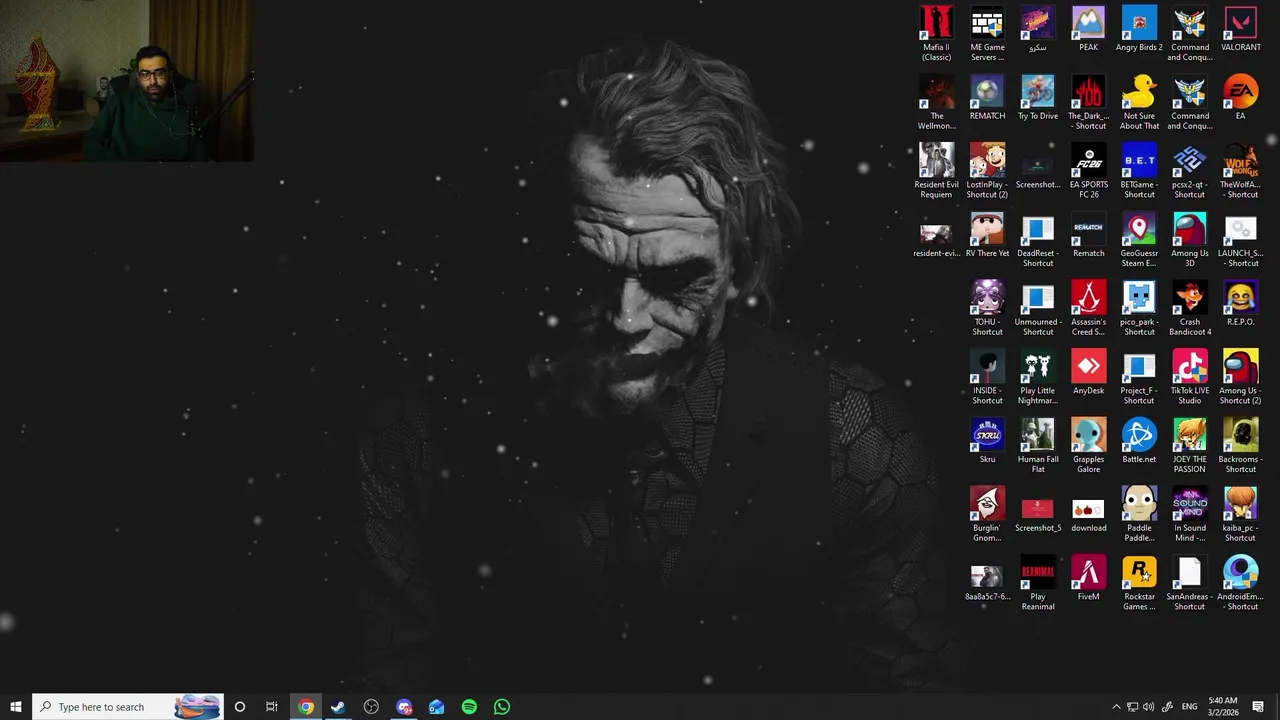The height and width of the screenshot is (720, 1280).
Task: Launch the Paddle Paddle desktop icon
Action: click(1139, 514)
